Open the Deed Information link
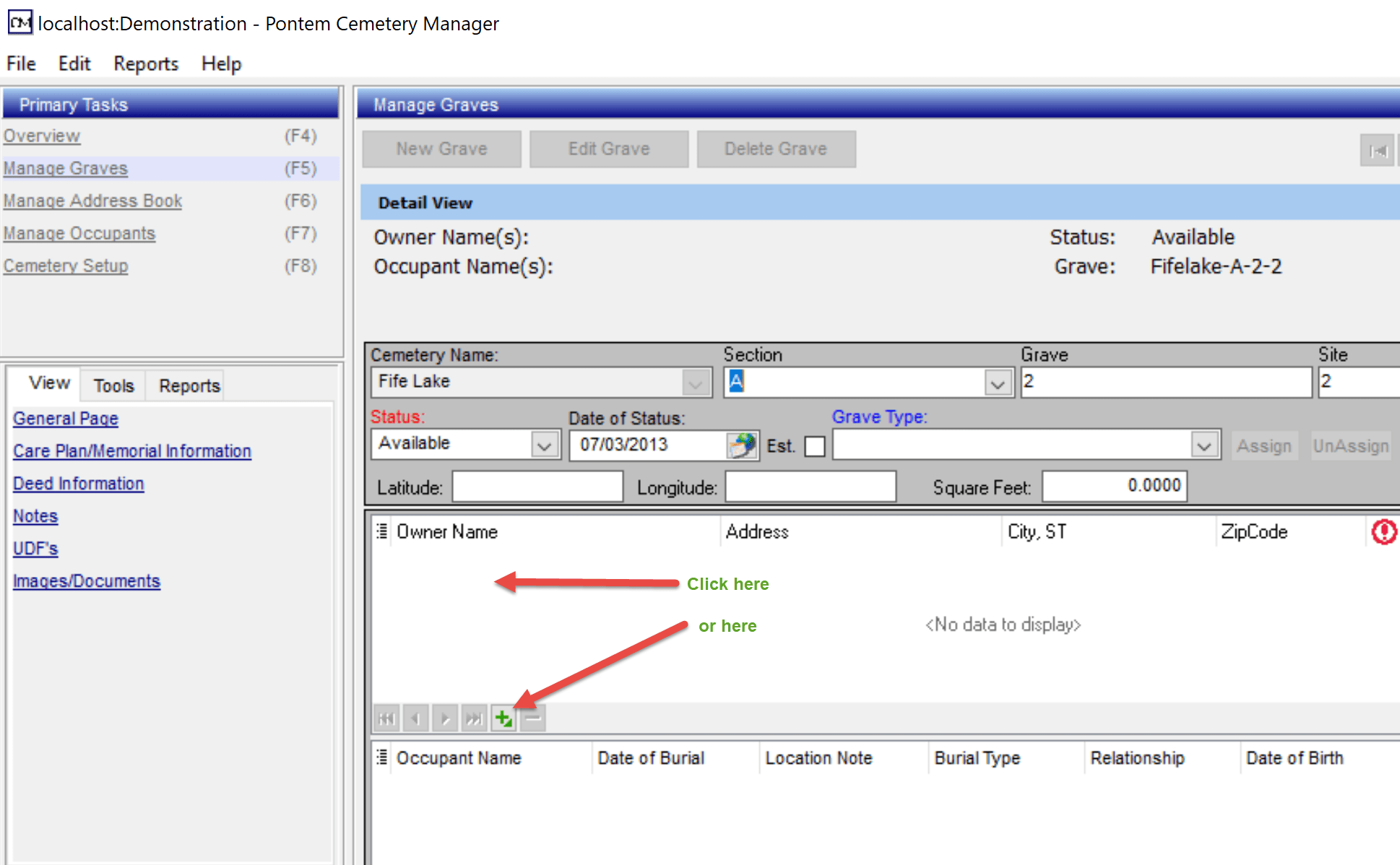This screenshot has width=1400, height=865. tap(78, 484)
